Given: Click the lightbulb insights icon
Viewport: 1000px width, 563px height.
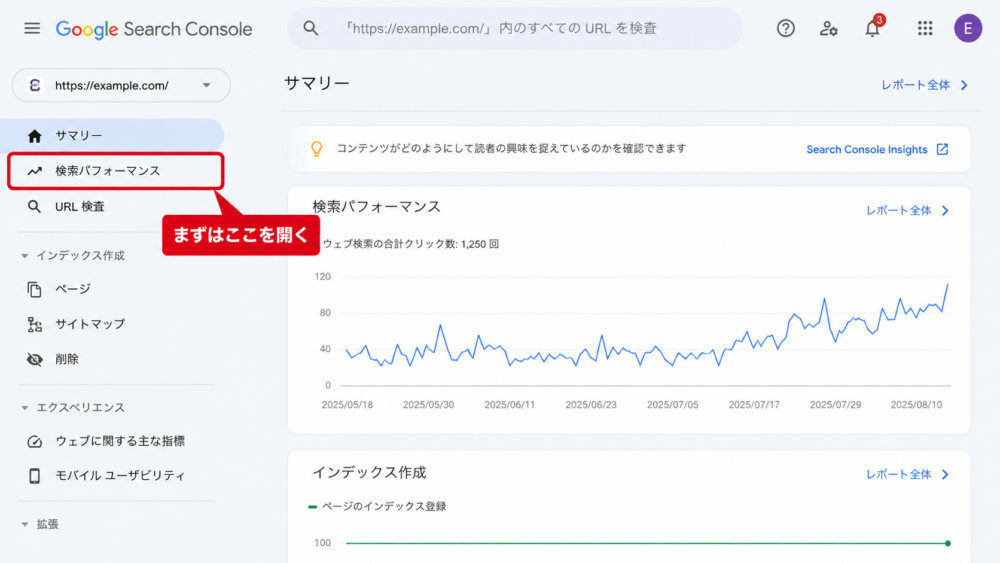Looking at the screenshot, I should 316,149.
